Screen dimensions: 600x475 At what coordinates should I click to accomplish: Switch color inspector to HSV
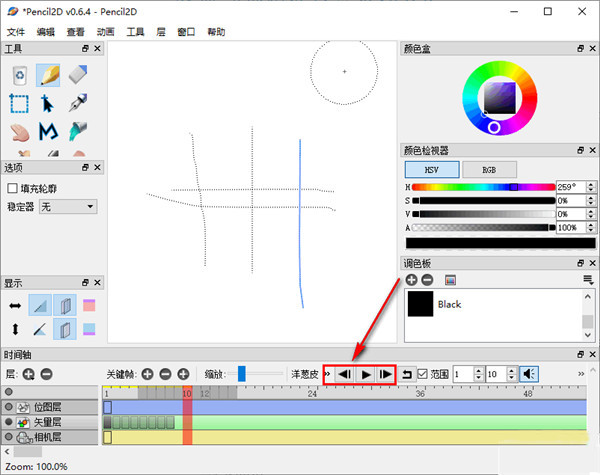[x=432, y=170]
